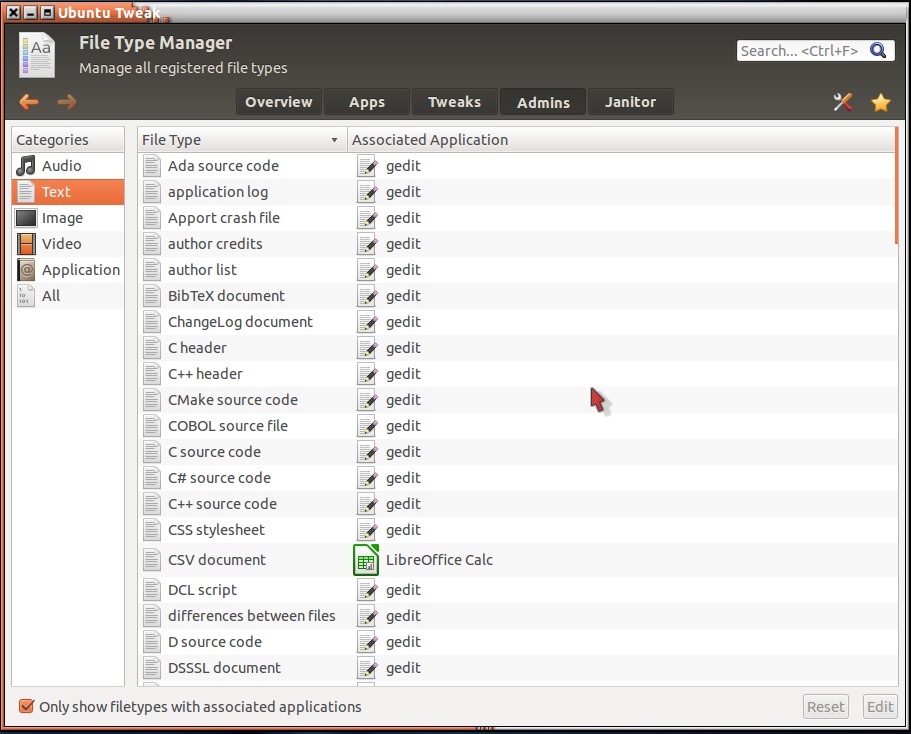Image resolution: width=911 pixels, height=734 pixels.
Task: Sort by Associated Application column header
Action: tap(622, 140)
